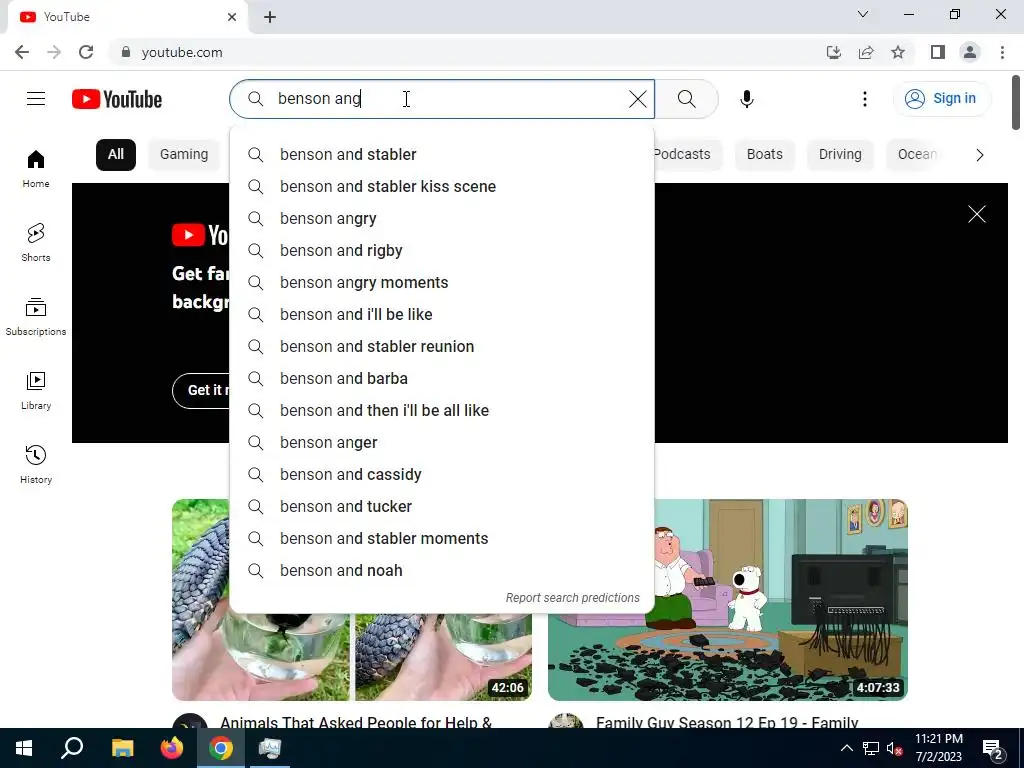
Task: Click Report search predictions link
Action: coord(573,598)
